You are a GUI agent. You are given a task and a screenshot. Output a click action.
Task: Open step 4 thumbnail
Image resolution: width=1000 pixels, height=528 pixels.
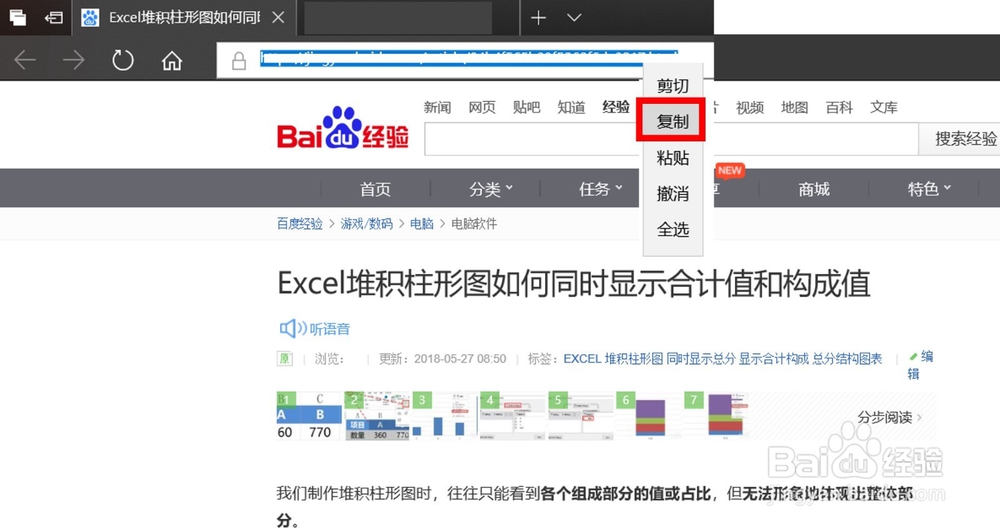(x=513, y=416)
